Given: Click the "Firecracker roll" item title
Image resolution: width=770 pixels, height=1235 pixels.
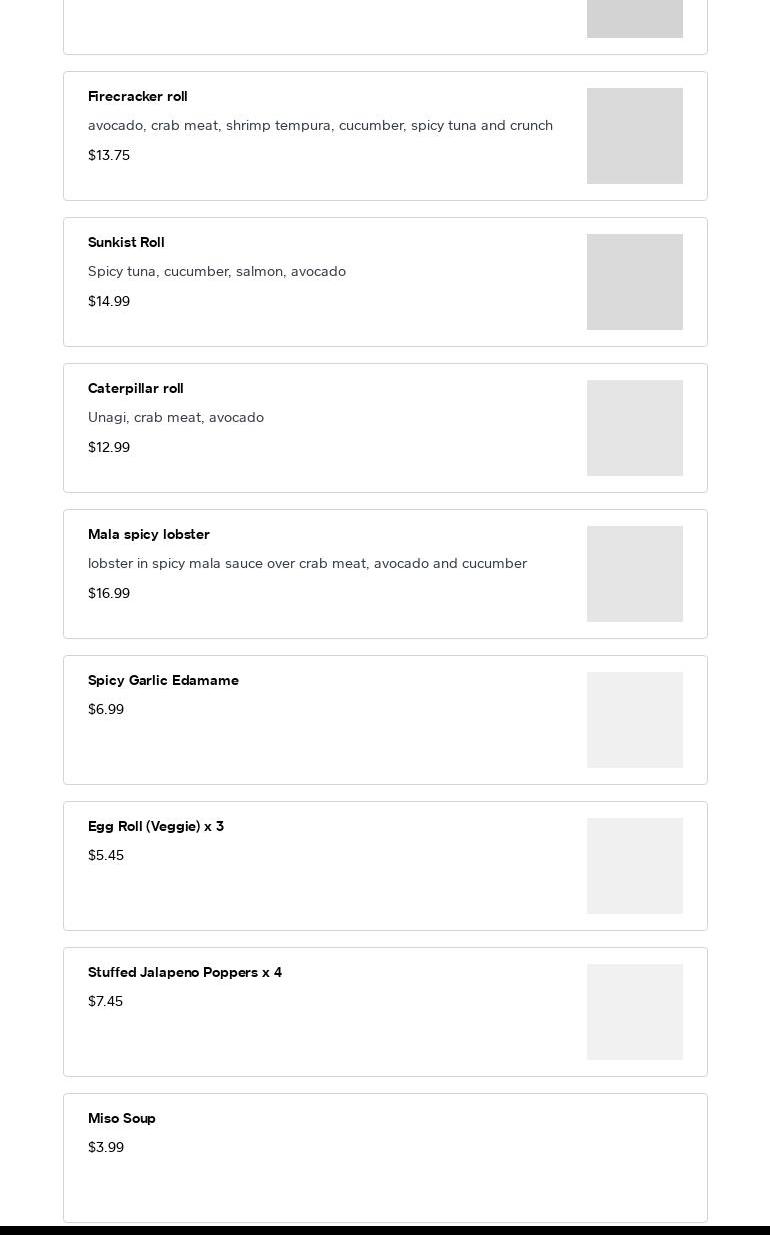Looking at the screenshot, I should tap(138, 97).
